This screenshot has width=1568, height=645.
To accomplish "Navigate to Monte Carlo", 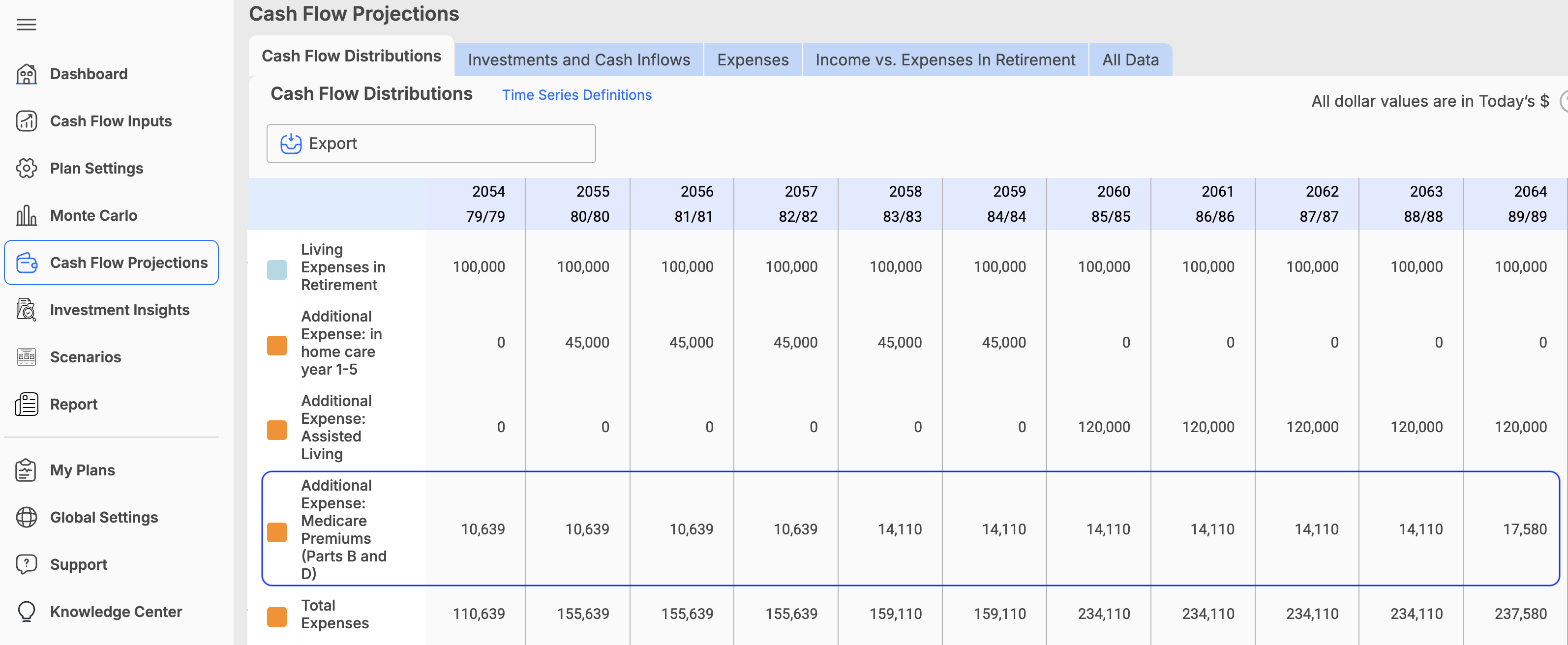I will pos(94,215).
